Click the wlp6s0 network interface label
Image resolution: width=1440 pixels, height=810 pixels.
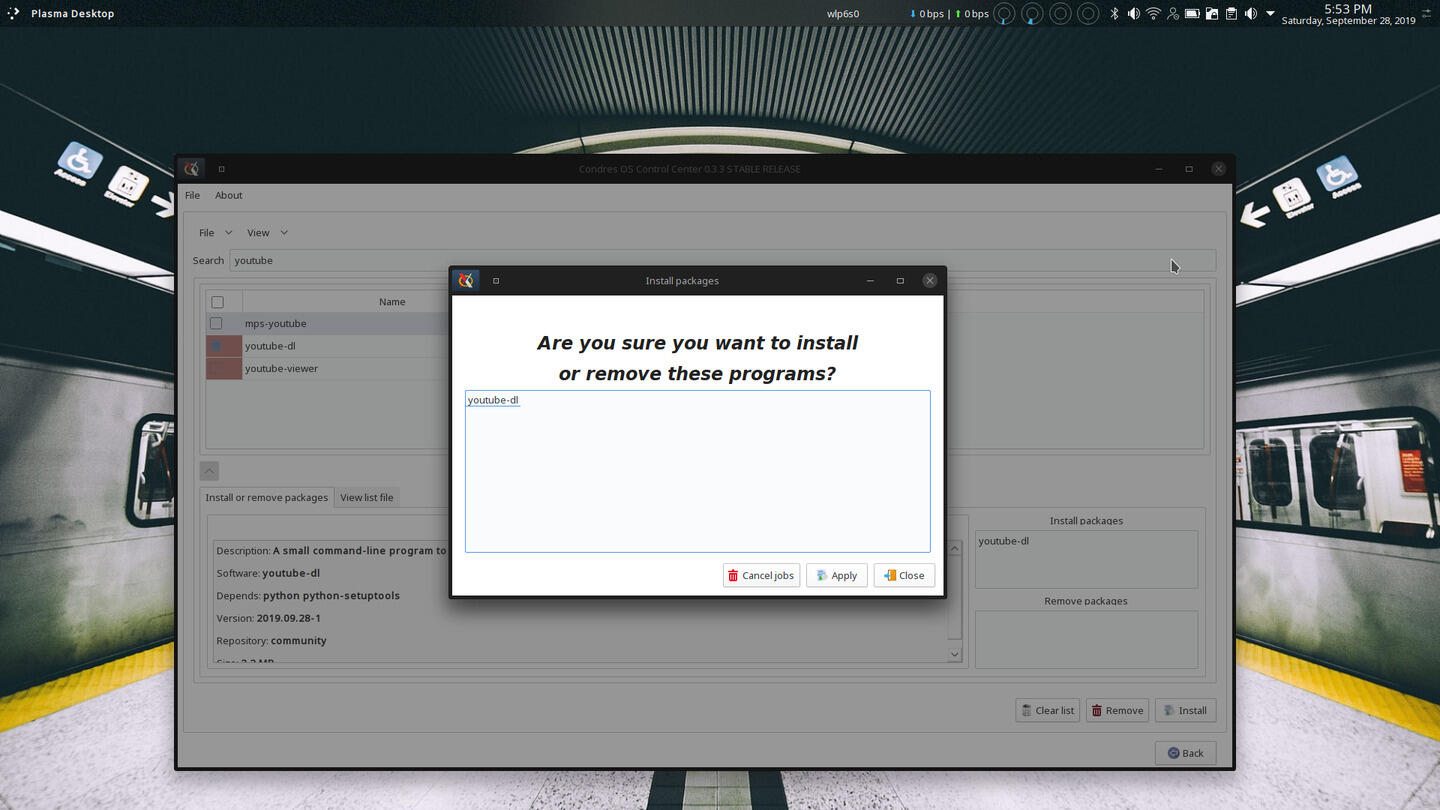coord(843,14)
